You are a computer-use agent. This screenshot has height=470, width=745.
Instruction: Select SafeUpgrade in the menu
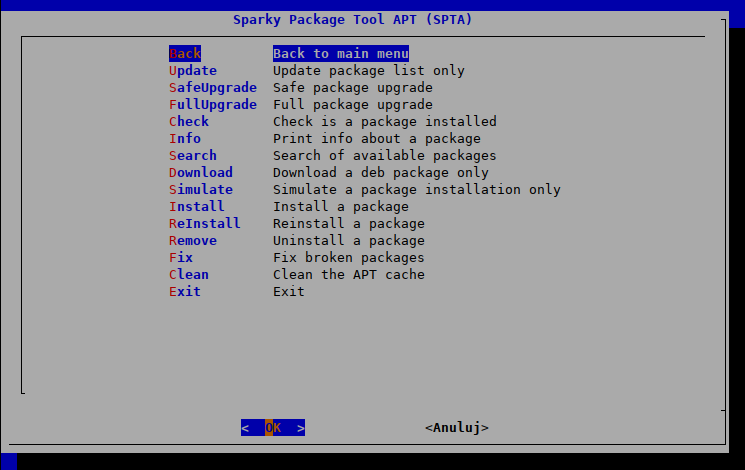[x=213, y=88]
